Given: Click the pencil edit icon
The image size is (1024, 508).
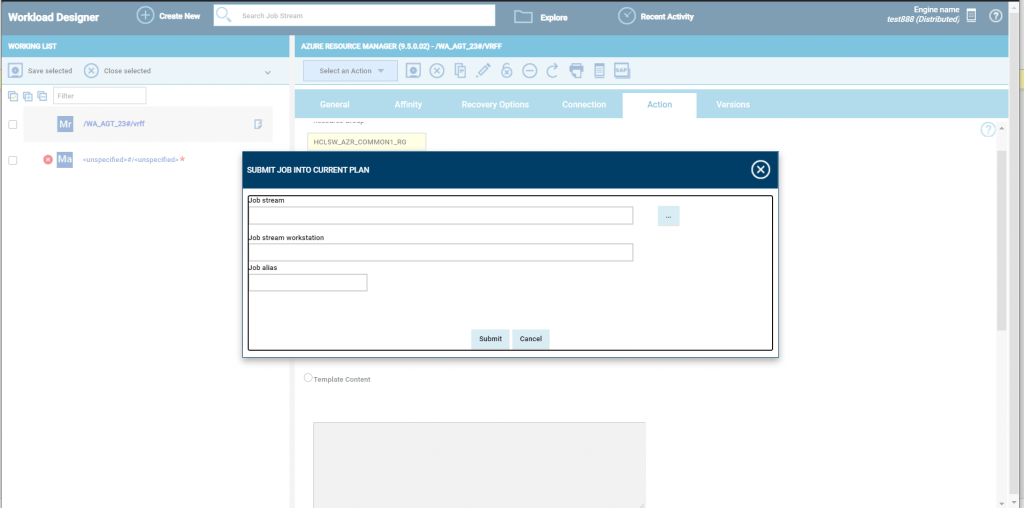Looking at the screenshot, I should coord(484,71).
